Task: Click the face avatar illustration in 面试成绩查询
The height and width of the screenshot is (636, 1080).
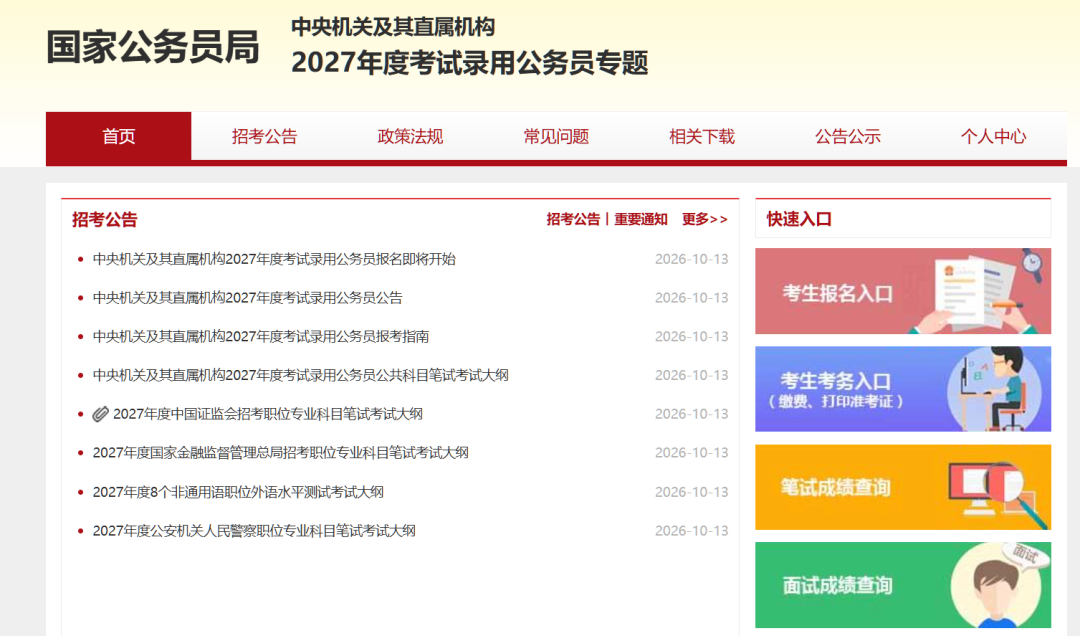Action: [997, 586]
